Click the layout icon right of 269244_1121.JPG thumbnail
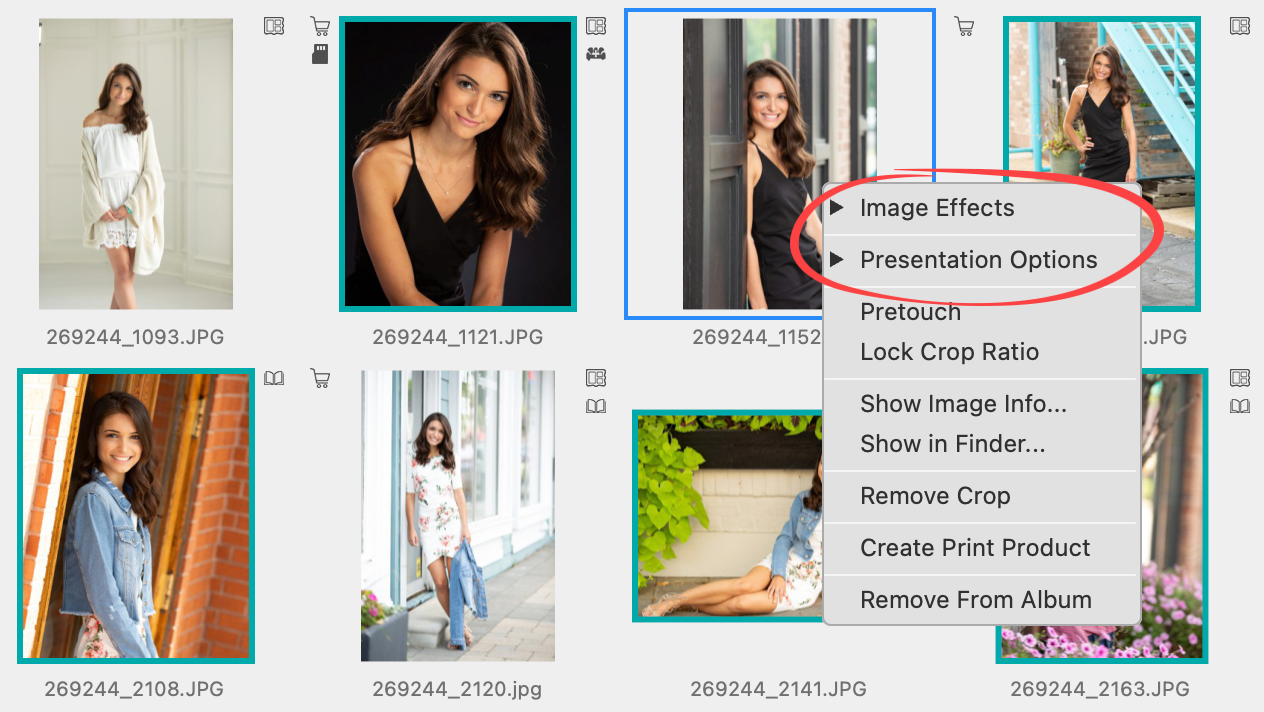This screenshot has width=1264, height=712. pos(596,26)
